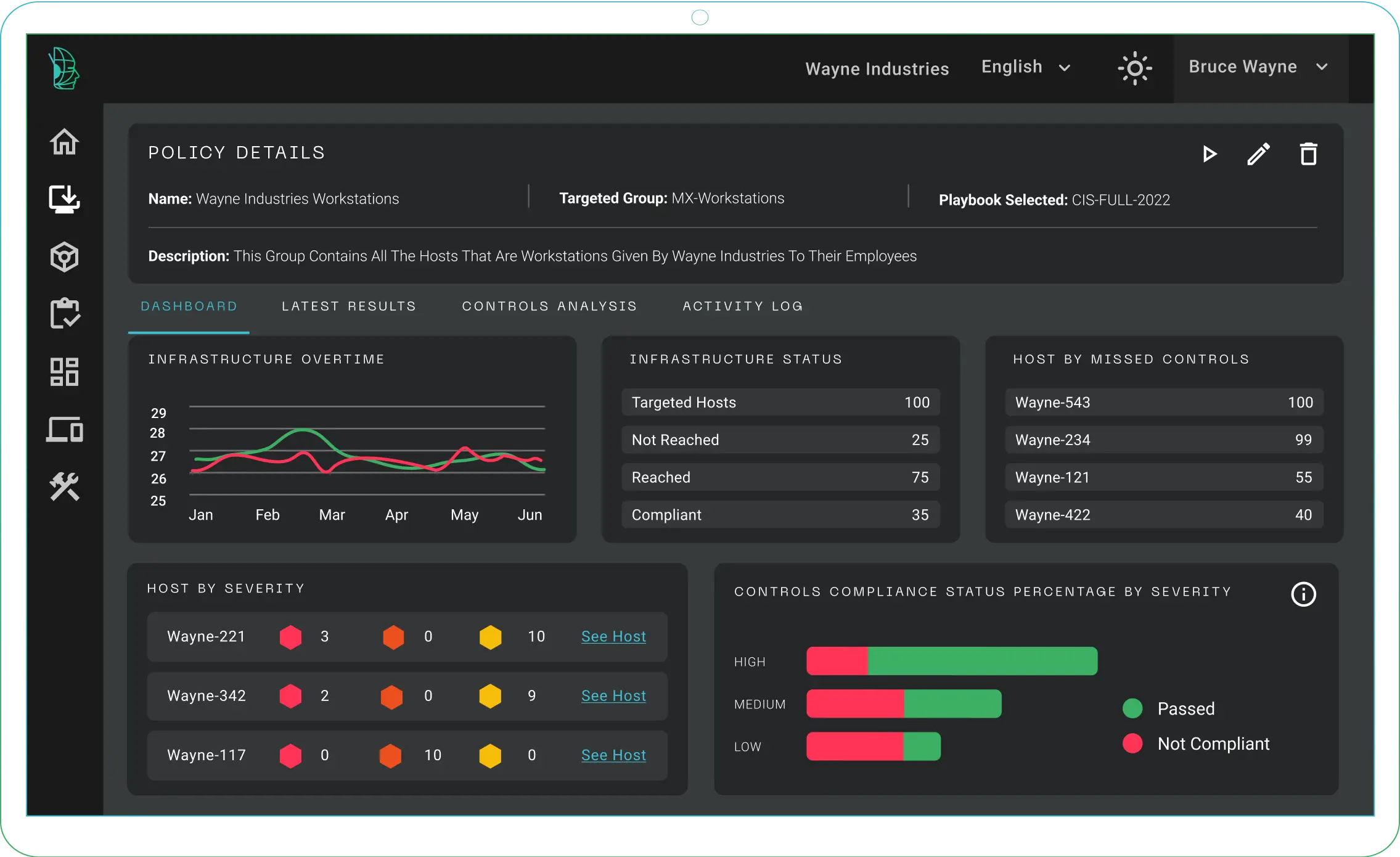Open the clipboard checkmark icon in the sidebar
The width and height of the screenshot is (1400, 857).
(x=64, y=314)
